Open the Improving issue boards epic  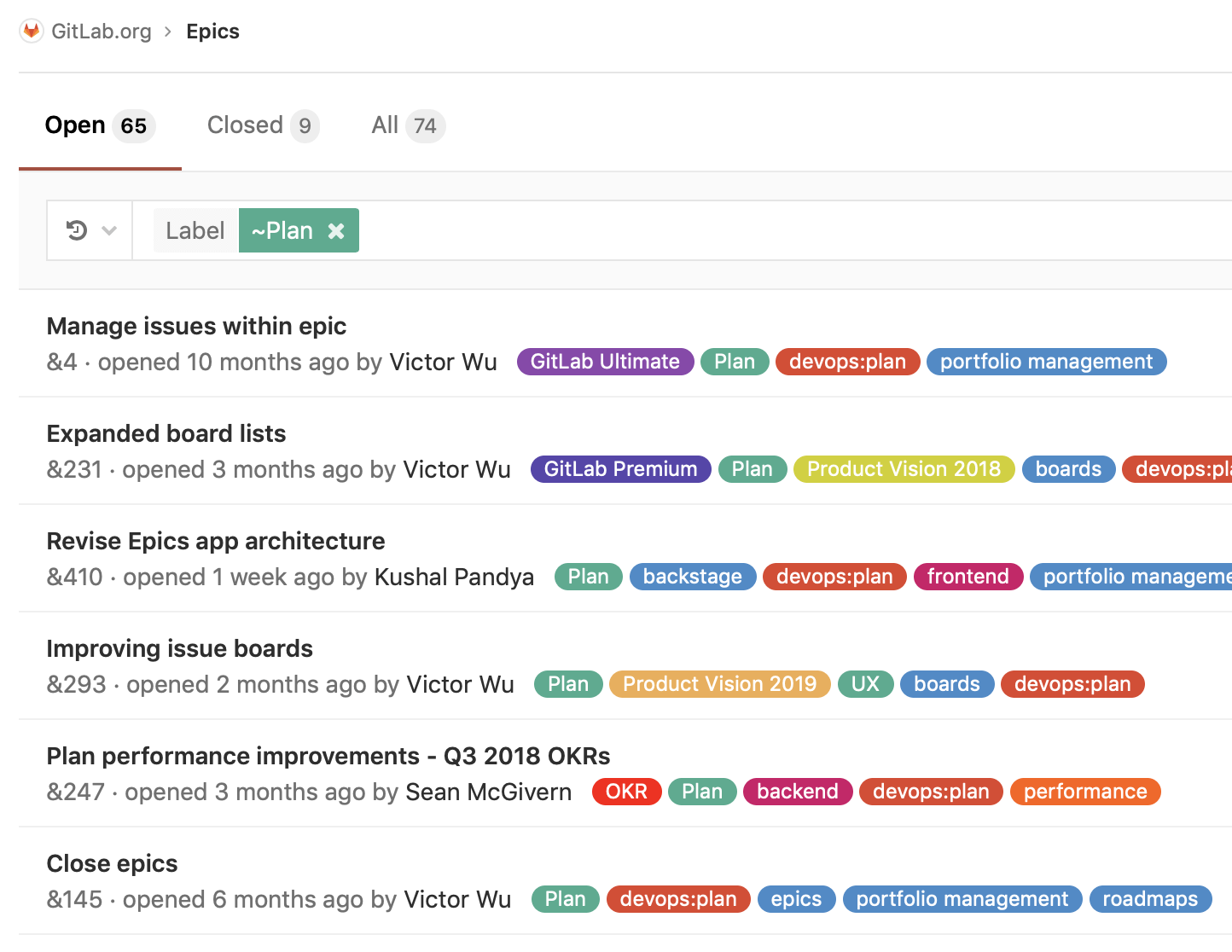pos(179,648)
